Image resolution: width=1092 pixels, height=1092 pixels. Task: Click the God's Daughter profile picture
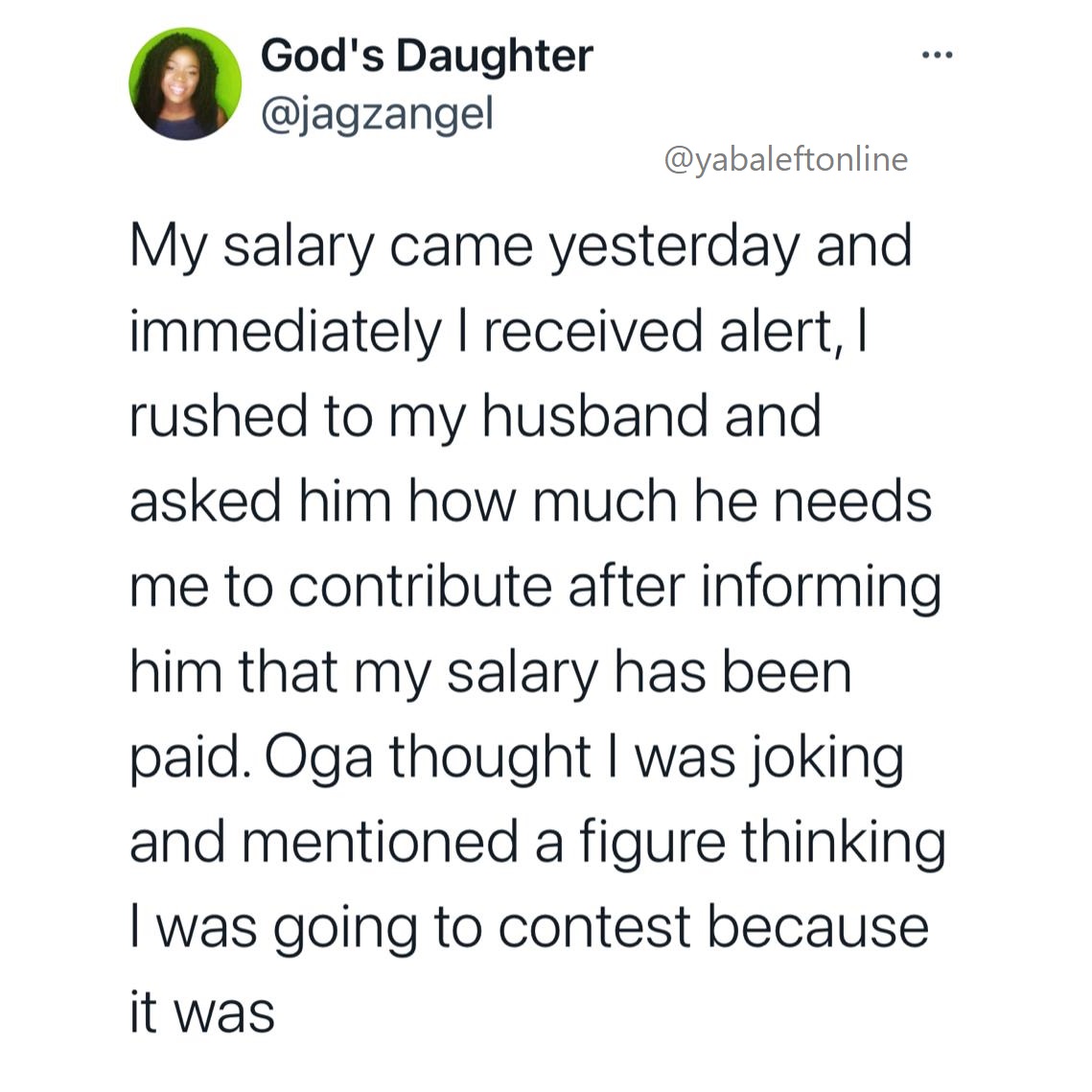(185, 84)
